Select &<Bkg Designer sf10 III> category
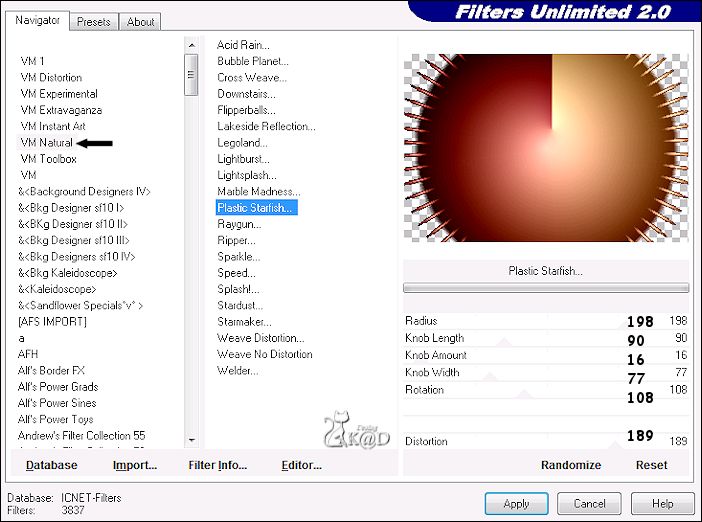This screenshot has height=522, width=702. (73, 240)
